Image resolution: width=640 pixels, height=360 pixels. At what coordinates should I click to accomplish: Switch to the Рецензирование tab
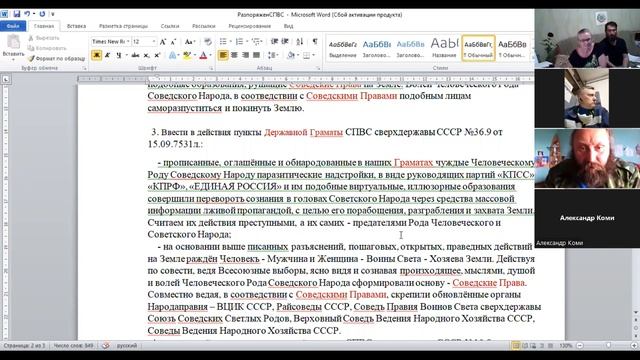[249, 26]
